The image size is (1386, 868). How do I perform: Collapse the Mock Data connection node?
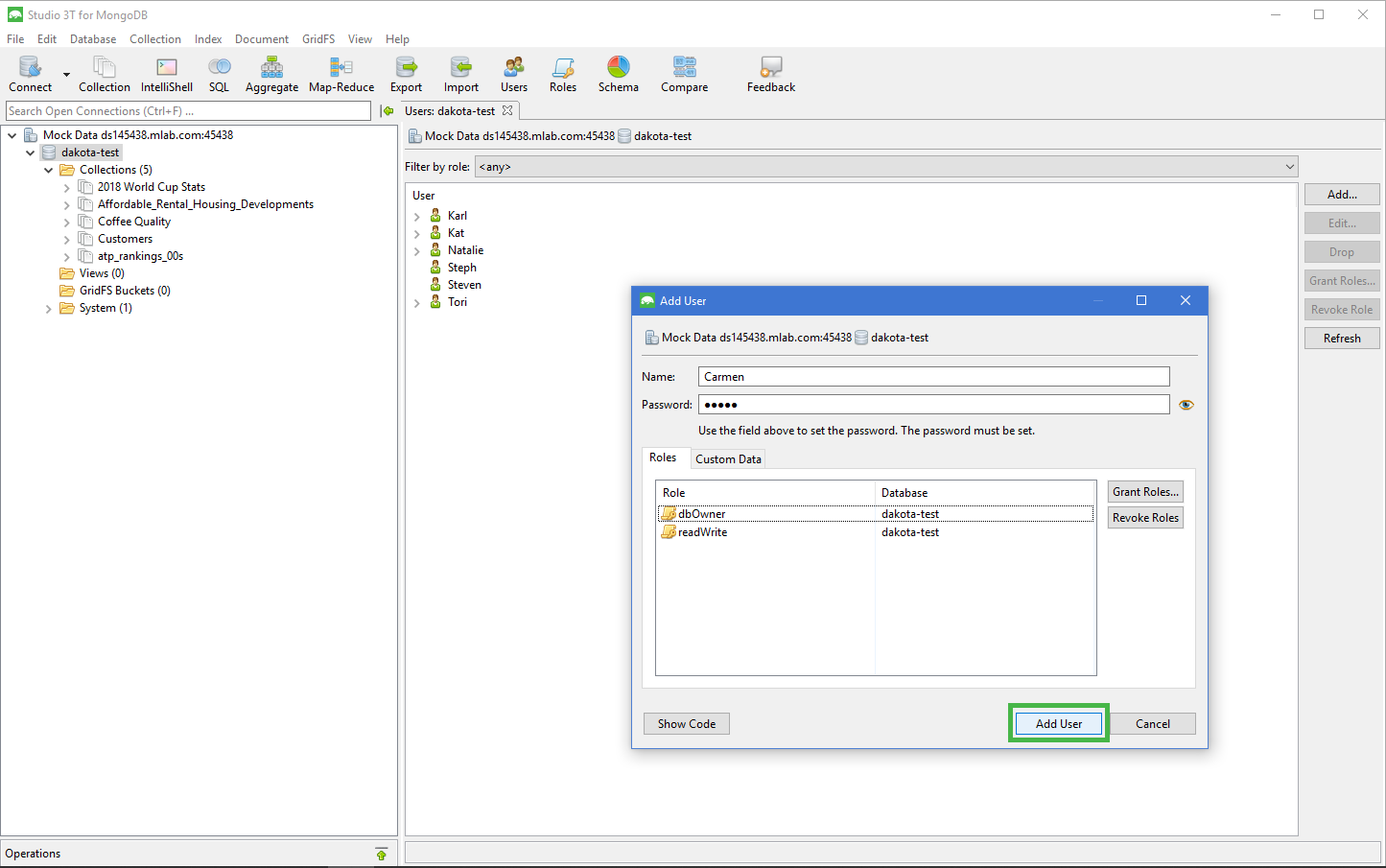tap(12, 135)
